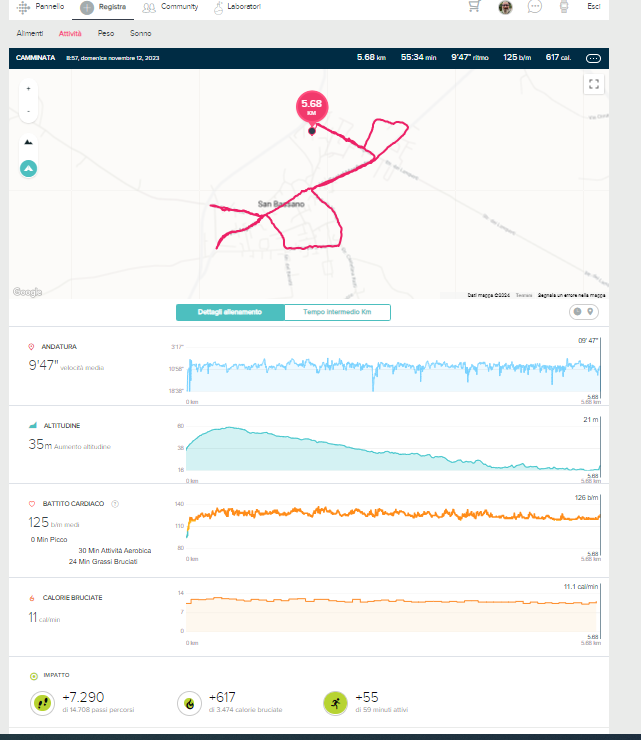Click Segnala un errore nella mappa
This screenshot has width=641, height=740.
[x=571, y=295]
